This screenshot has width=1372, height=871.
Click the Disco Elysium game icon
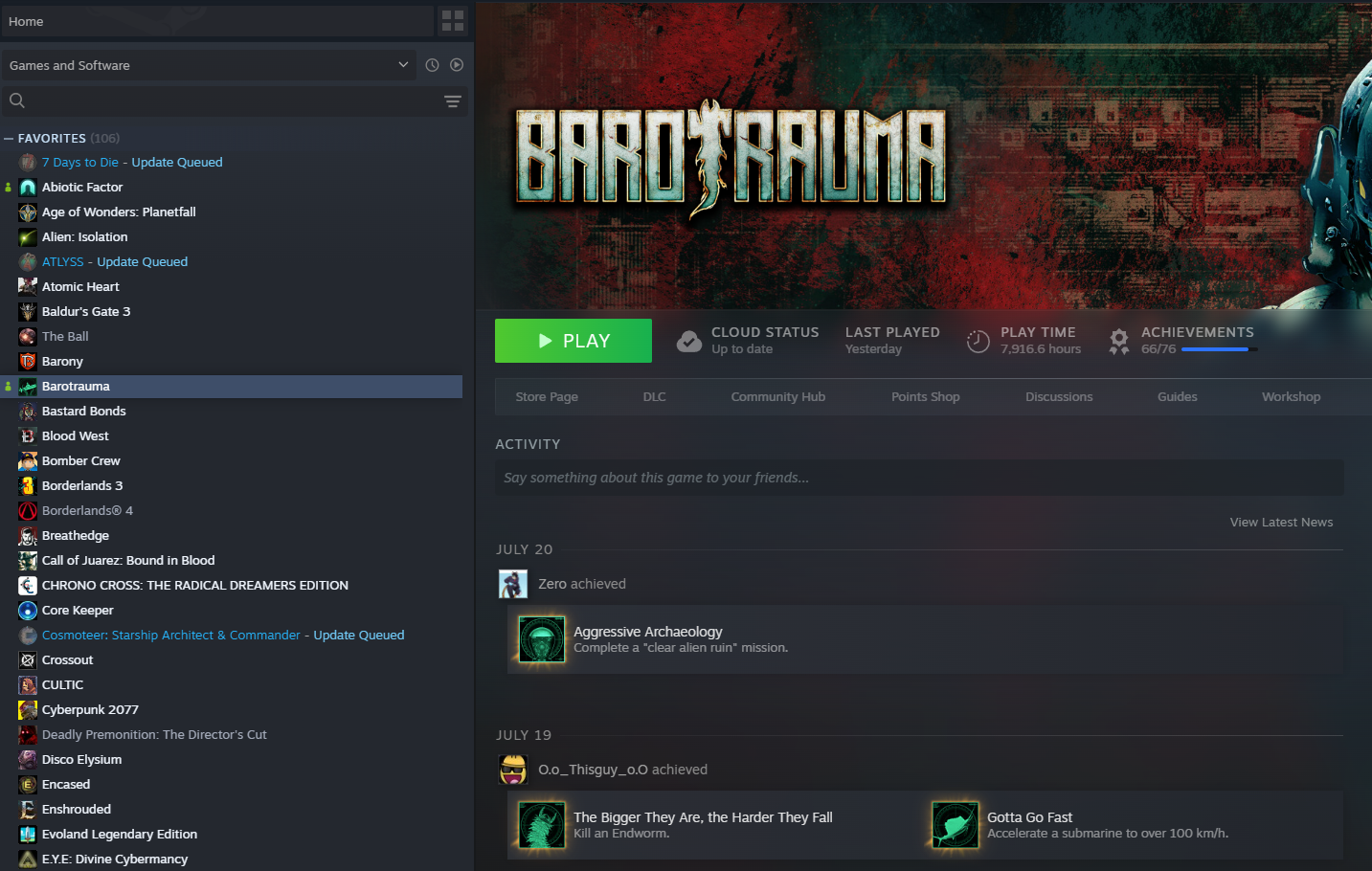[x=28, y=760]
